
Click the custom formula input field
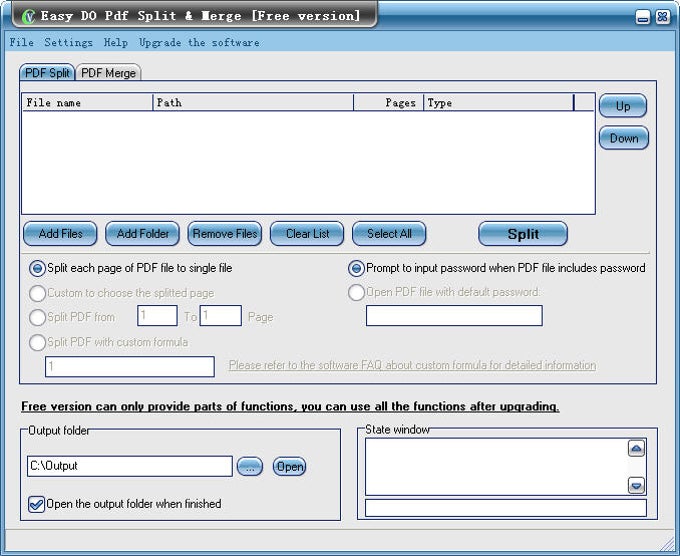click(130, 367)
